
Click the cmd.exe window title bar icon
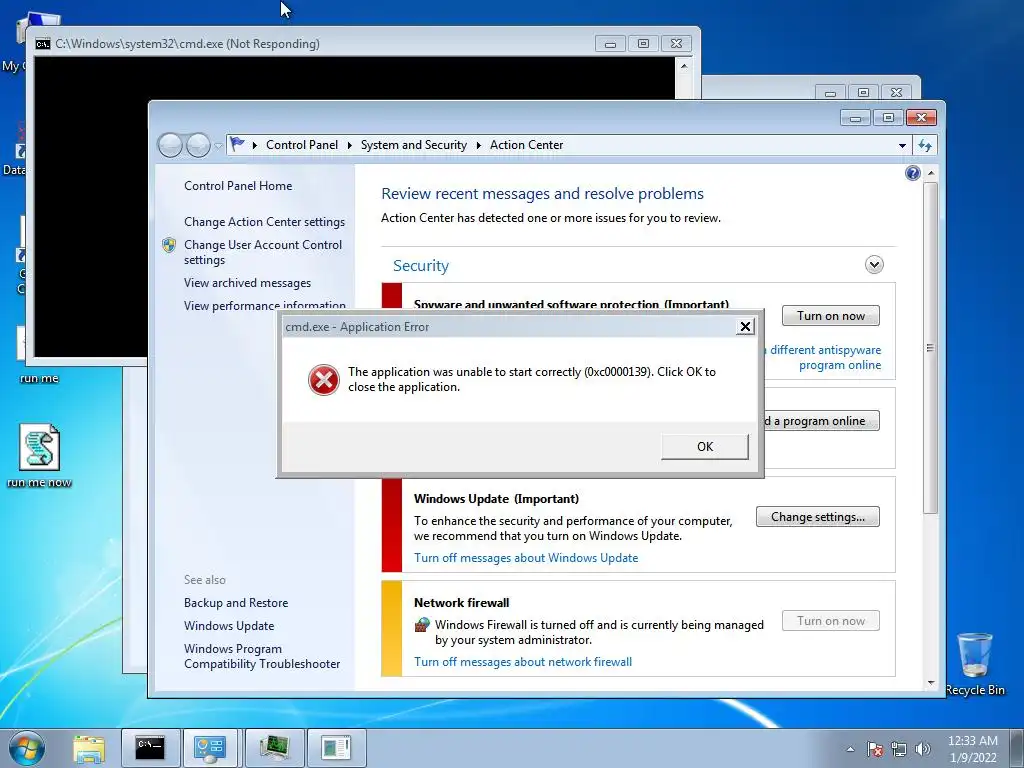click(43, 44)
